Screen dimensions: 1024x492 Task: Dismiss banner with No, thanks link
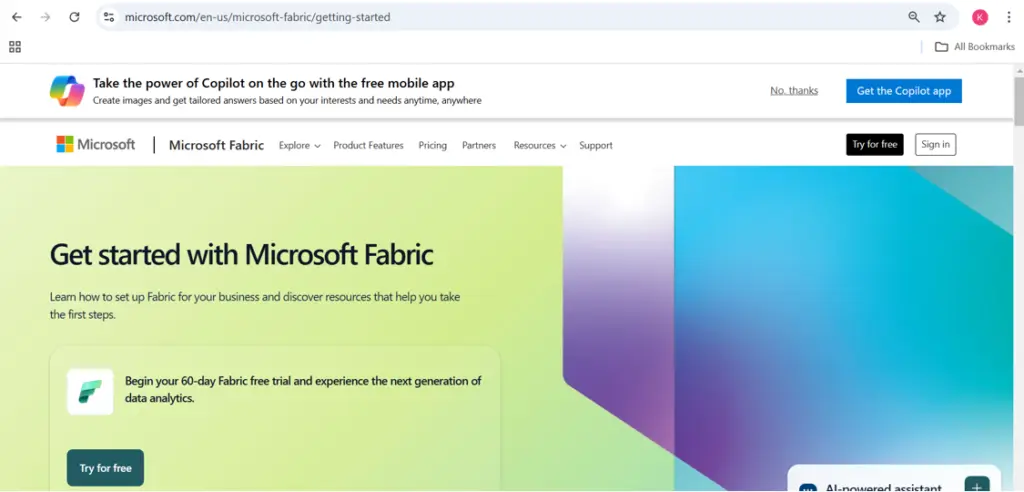click(x=794, y=91)
